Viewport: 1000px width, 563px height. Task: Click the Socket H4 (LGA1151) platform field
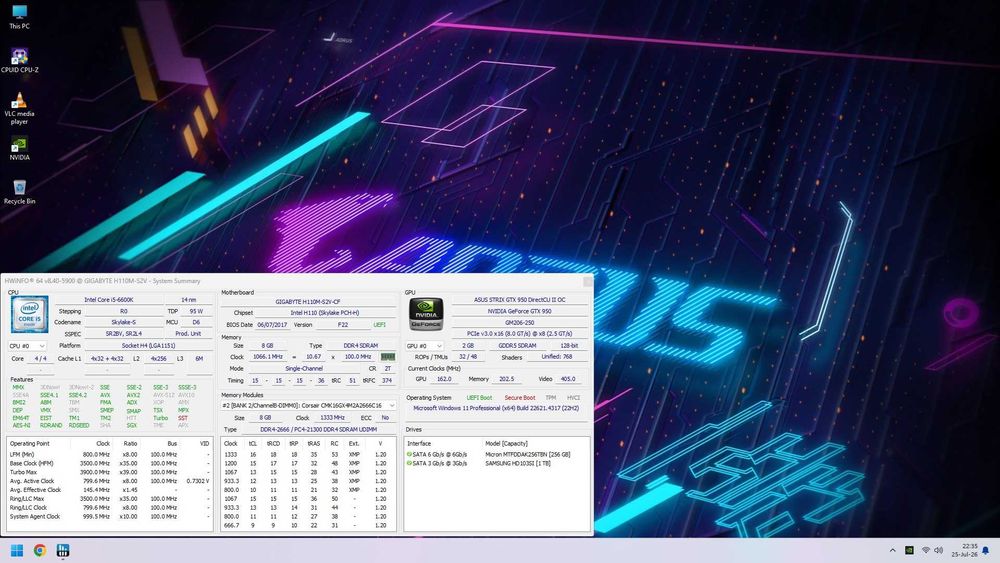coord(148,346)
